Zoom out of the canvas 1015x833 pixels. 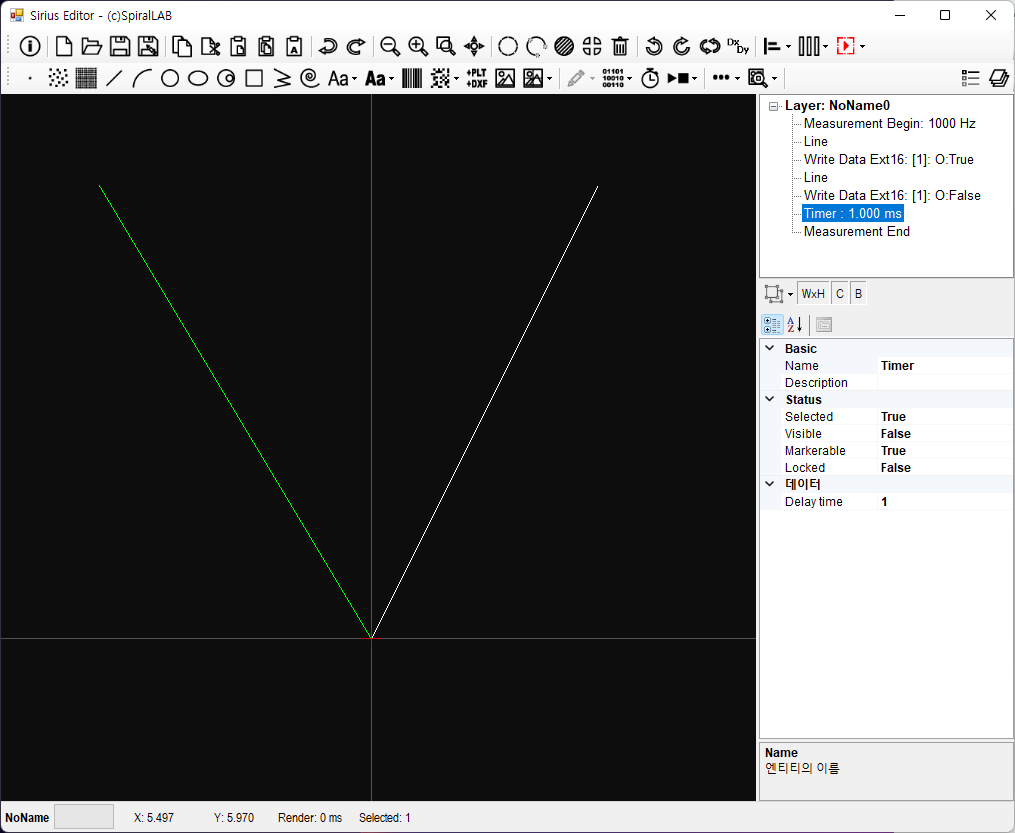point(390,46)
